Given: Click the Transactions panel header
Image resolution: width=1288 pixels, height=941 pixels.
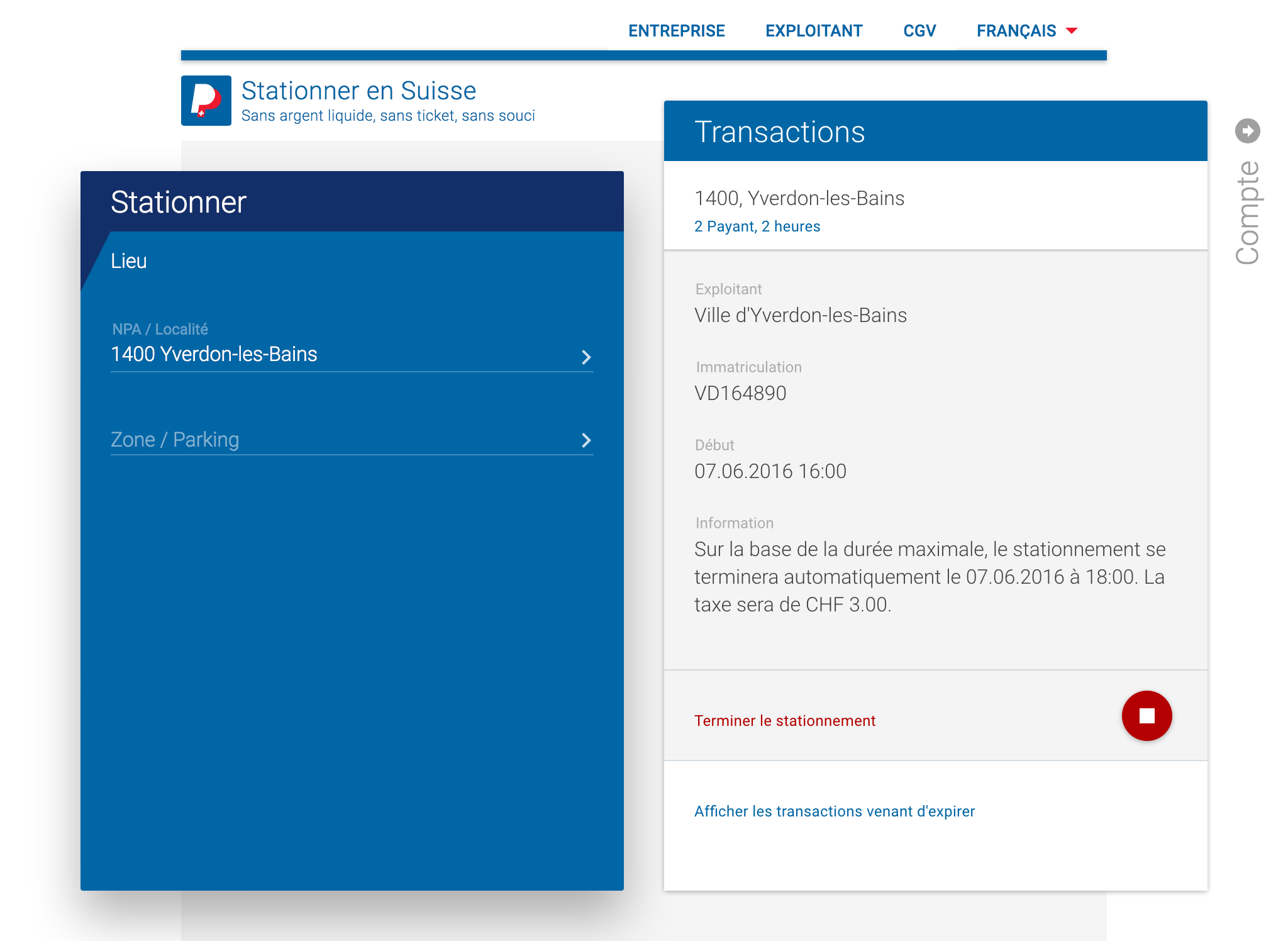Looking at the screenshot, I should [936, 131].
